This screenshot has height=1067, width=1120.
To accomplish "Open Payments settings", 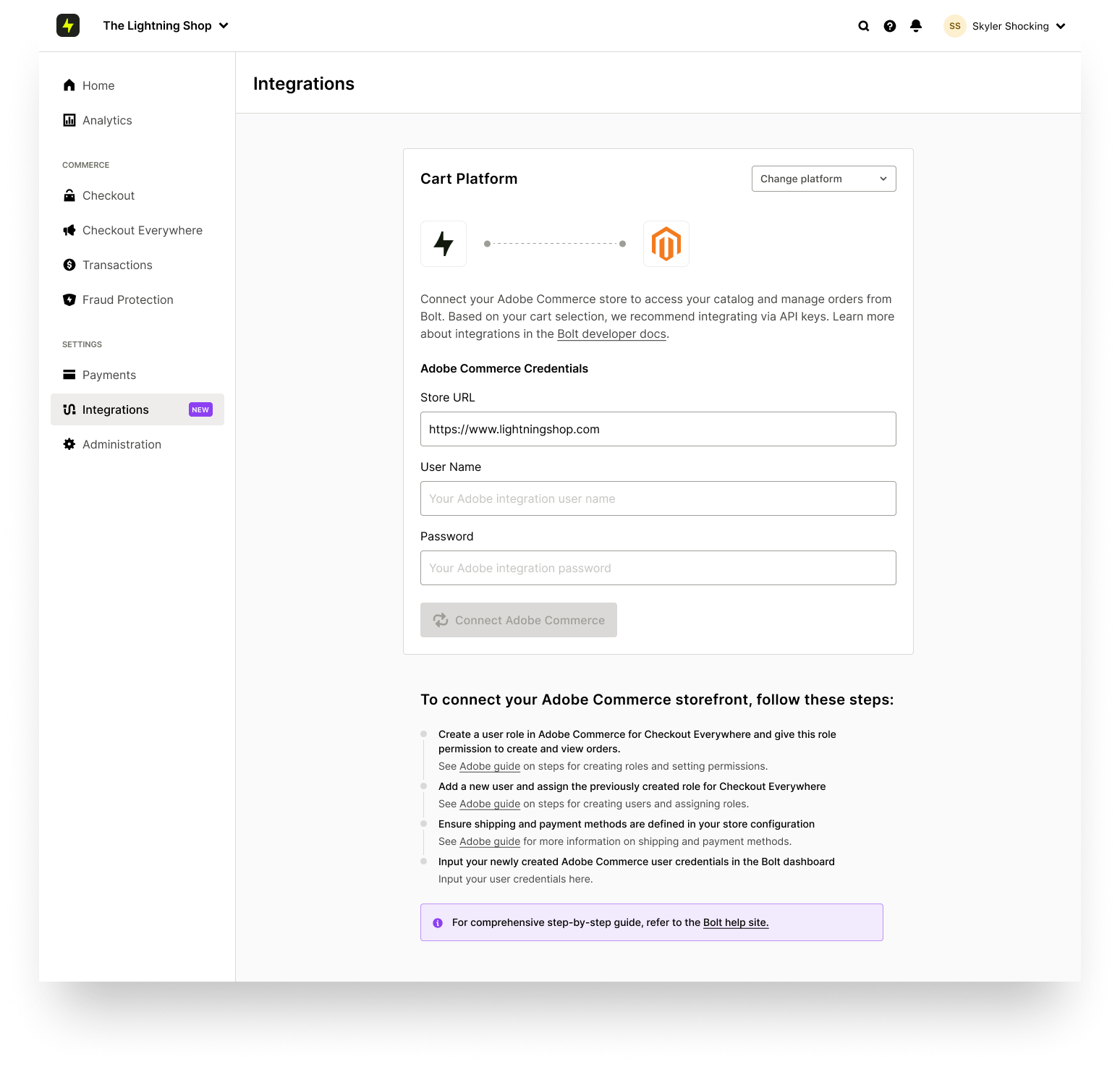I will pyautogui.click(x=137, y=375).
